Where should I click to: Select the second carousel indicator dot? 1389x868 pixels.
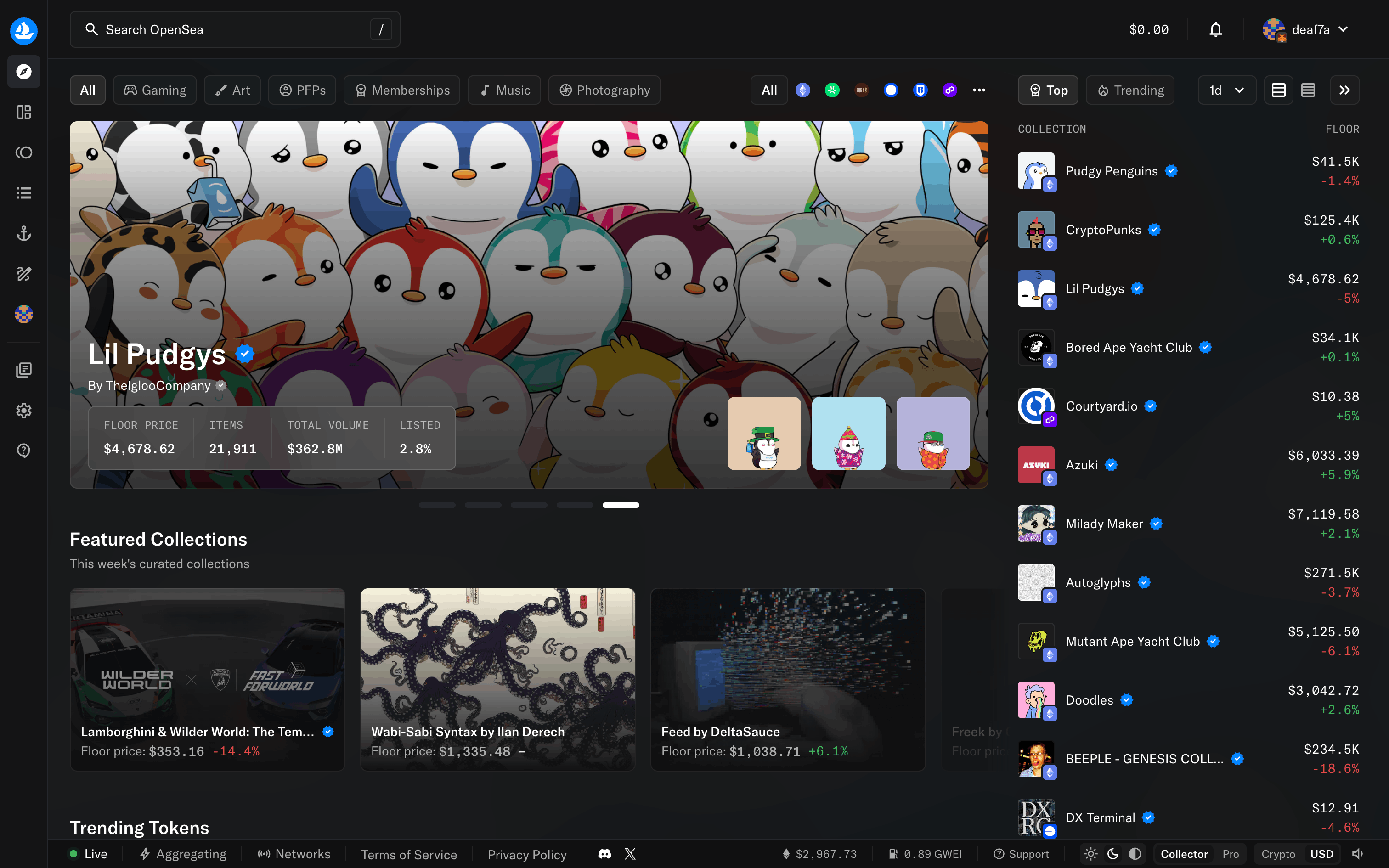(x=483, y=505)
